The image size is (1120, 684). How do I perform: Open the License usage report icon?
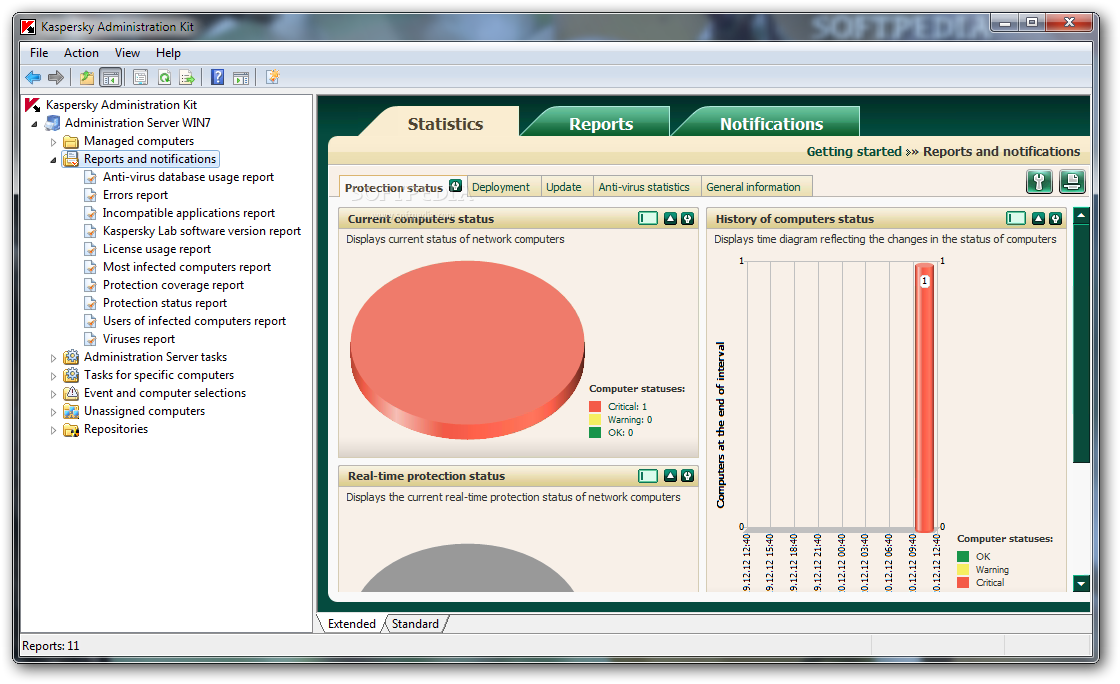pyautogui.click(x=91, y=249)
